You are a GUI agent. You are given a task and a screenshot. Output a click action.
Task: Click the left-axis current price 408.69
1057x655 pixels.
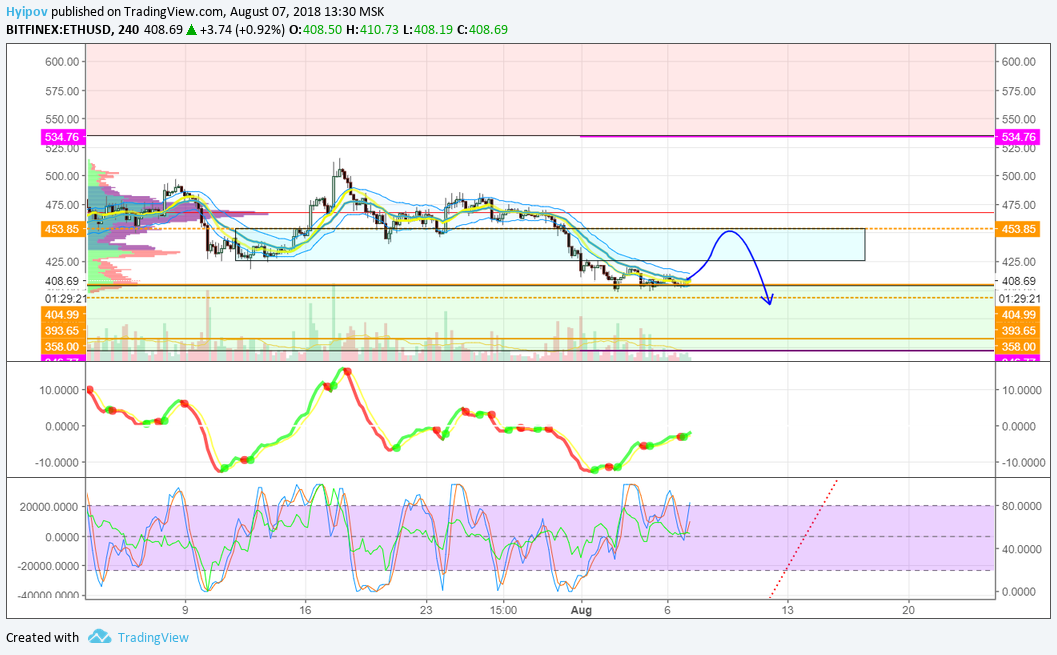pyautogui.click(x=63, y=282)
